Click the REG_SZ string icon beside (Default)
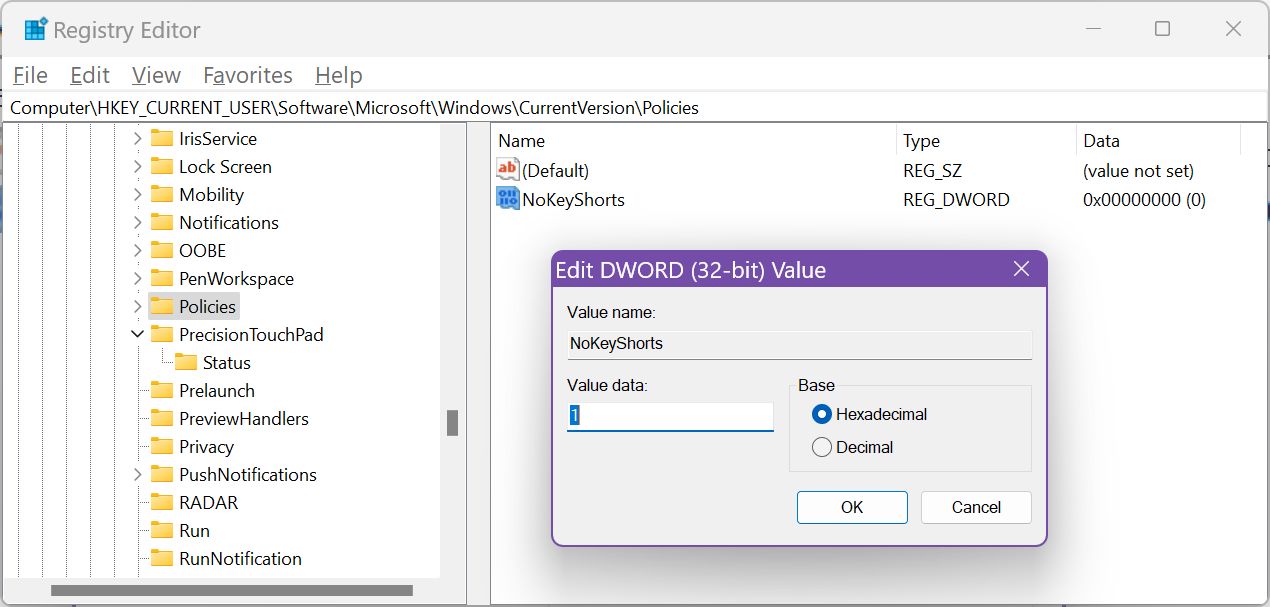The image size is (1270, 607). click(507, 170)
